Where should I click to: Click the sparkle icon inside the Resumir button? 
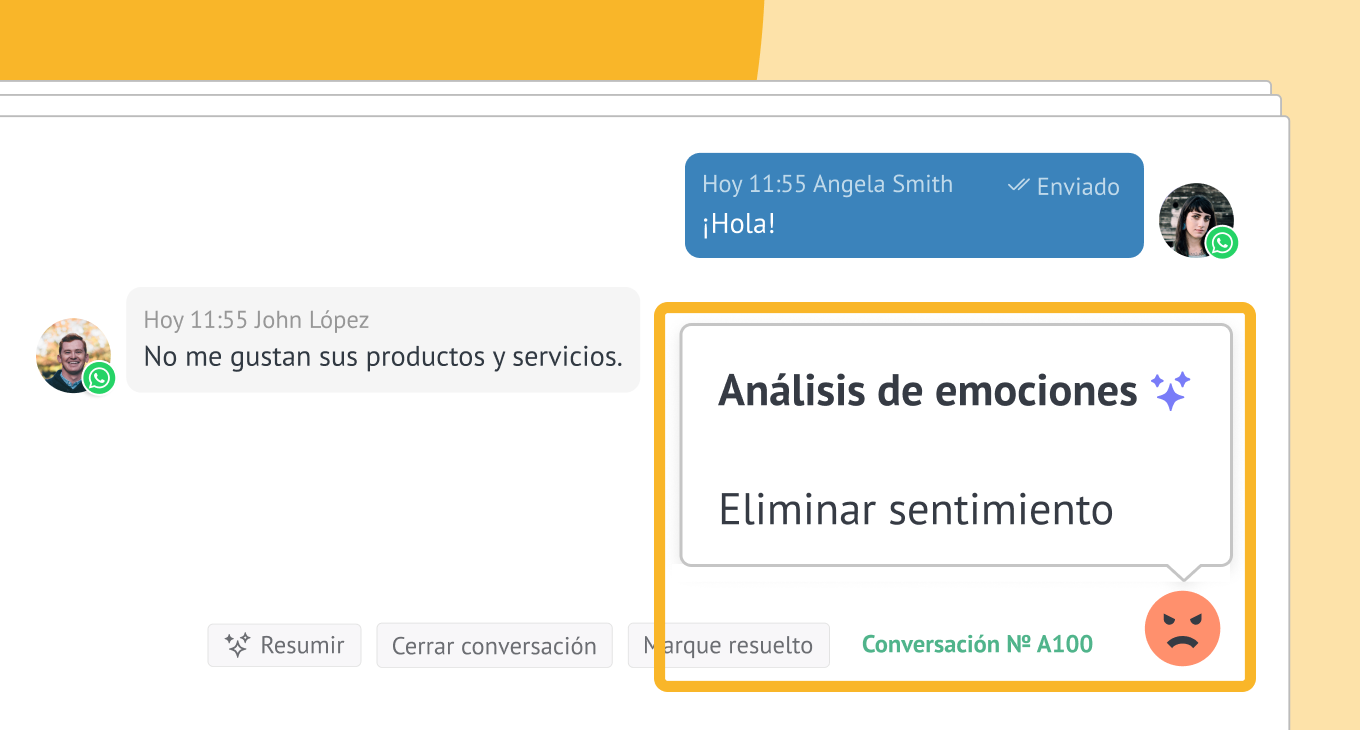237,645
